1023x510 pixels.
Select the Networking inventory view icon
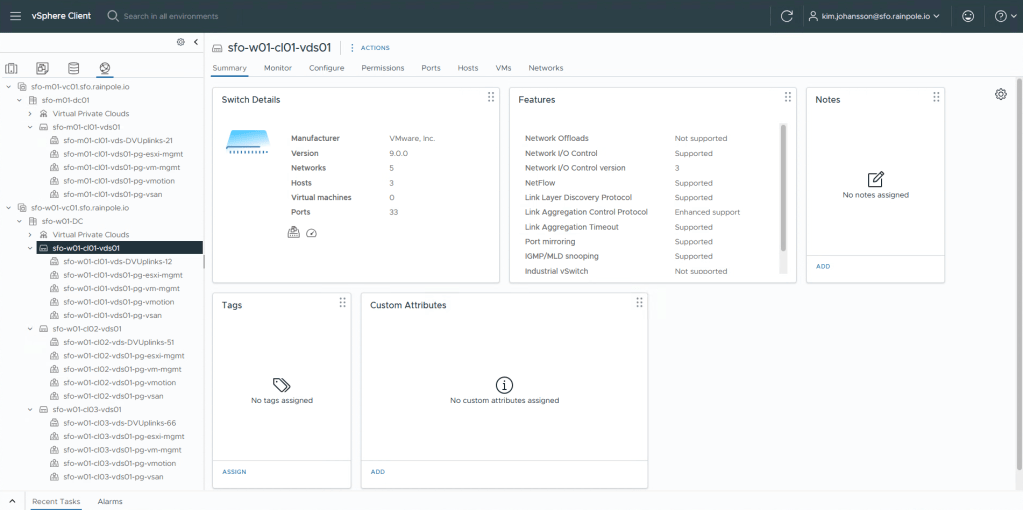pos(104,68)
